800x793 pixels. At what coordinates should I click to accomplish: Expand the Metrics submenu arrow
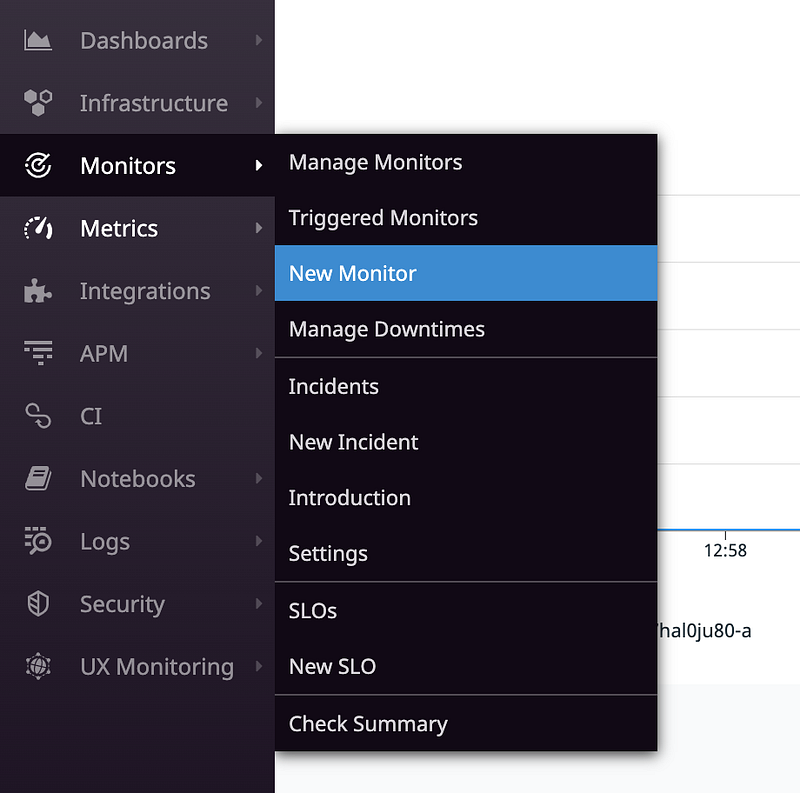point(258,228)
